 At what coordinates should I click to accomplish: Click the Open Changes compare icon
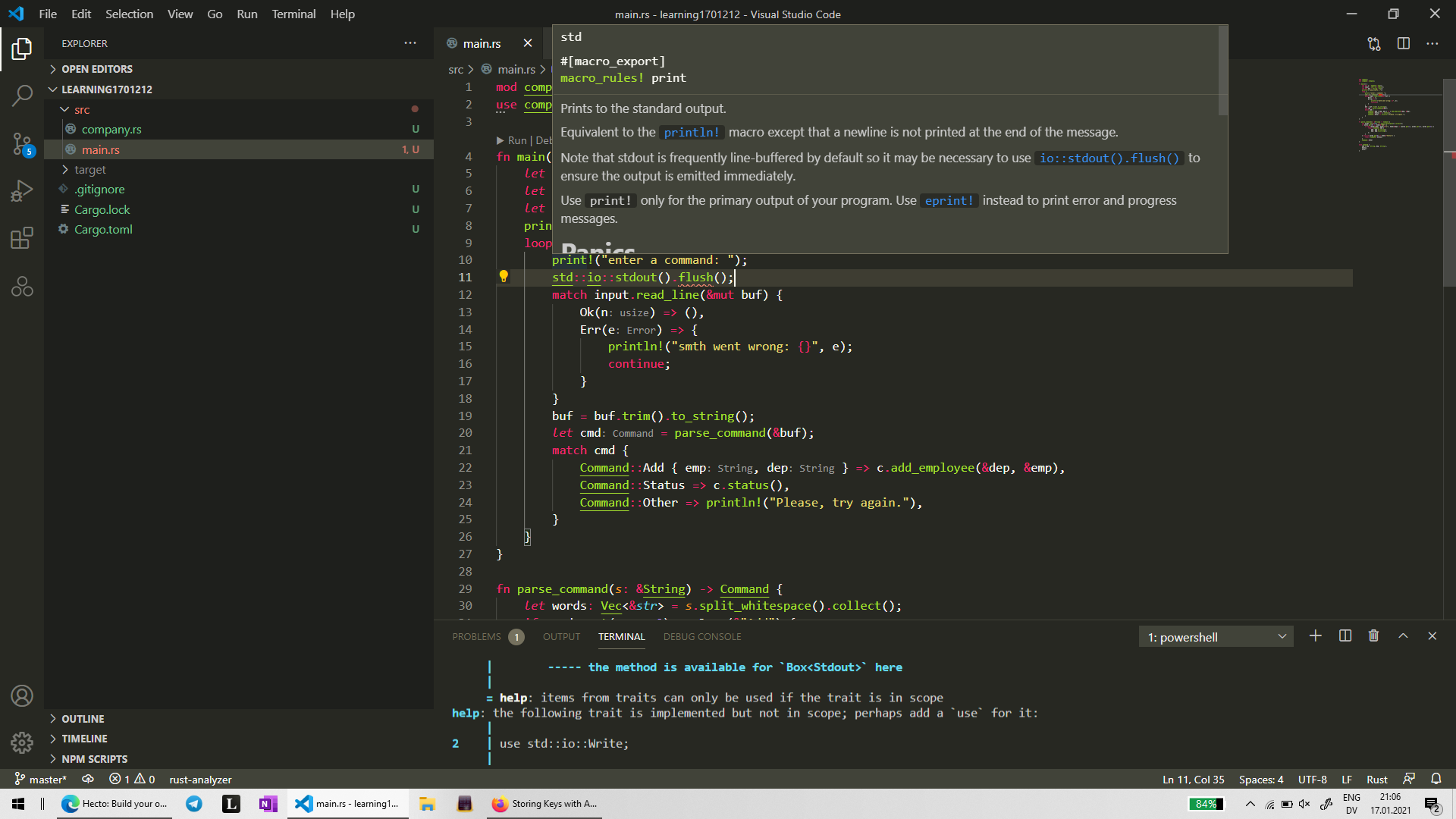tap(1374, 44)
